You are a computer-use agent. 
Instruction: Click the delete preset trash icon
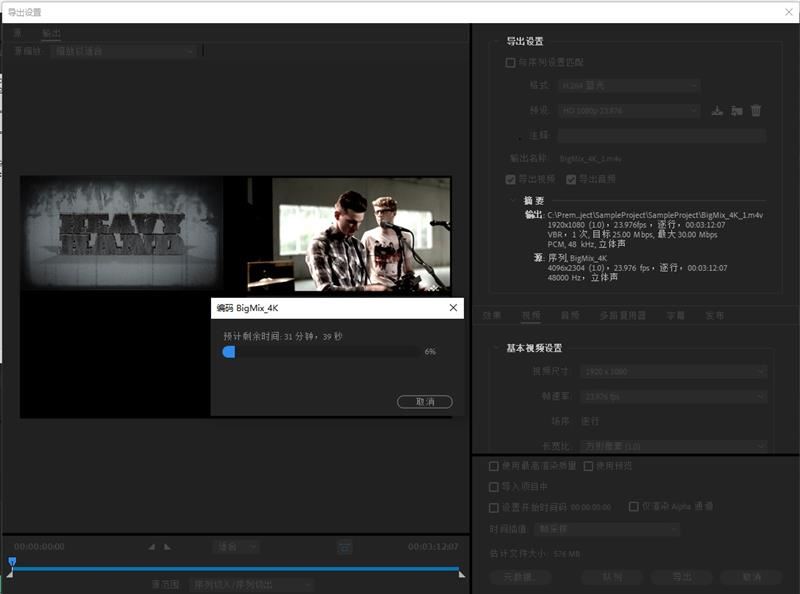coord(756,110)
